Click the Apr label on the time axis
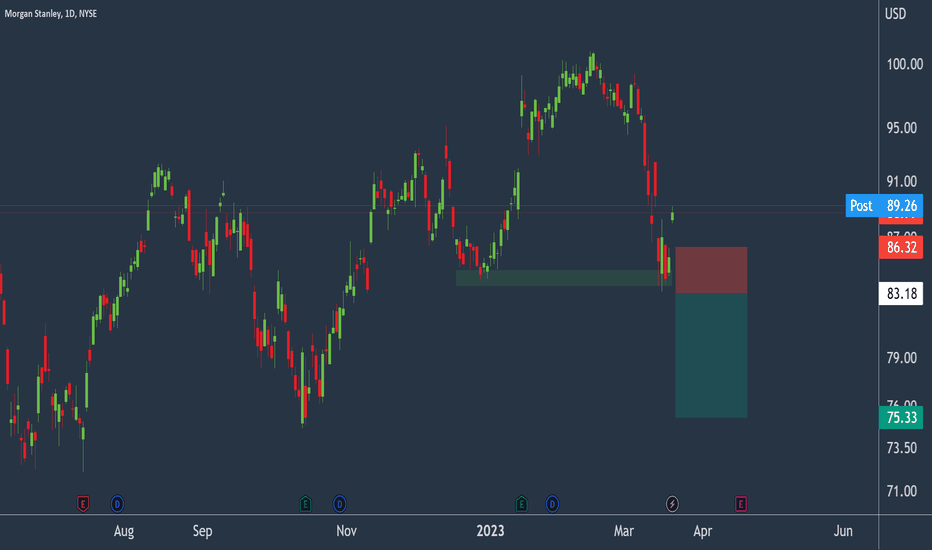932x550 pixels. click(703, 531)
